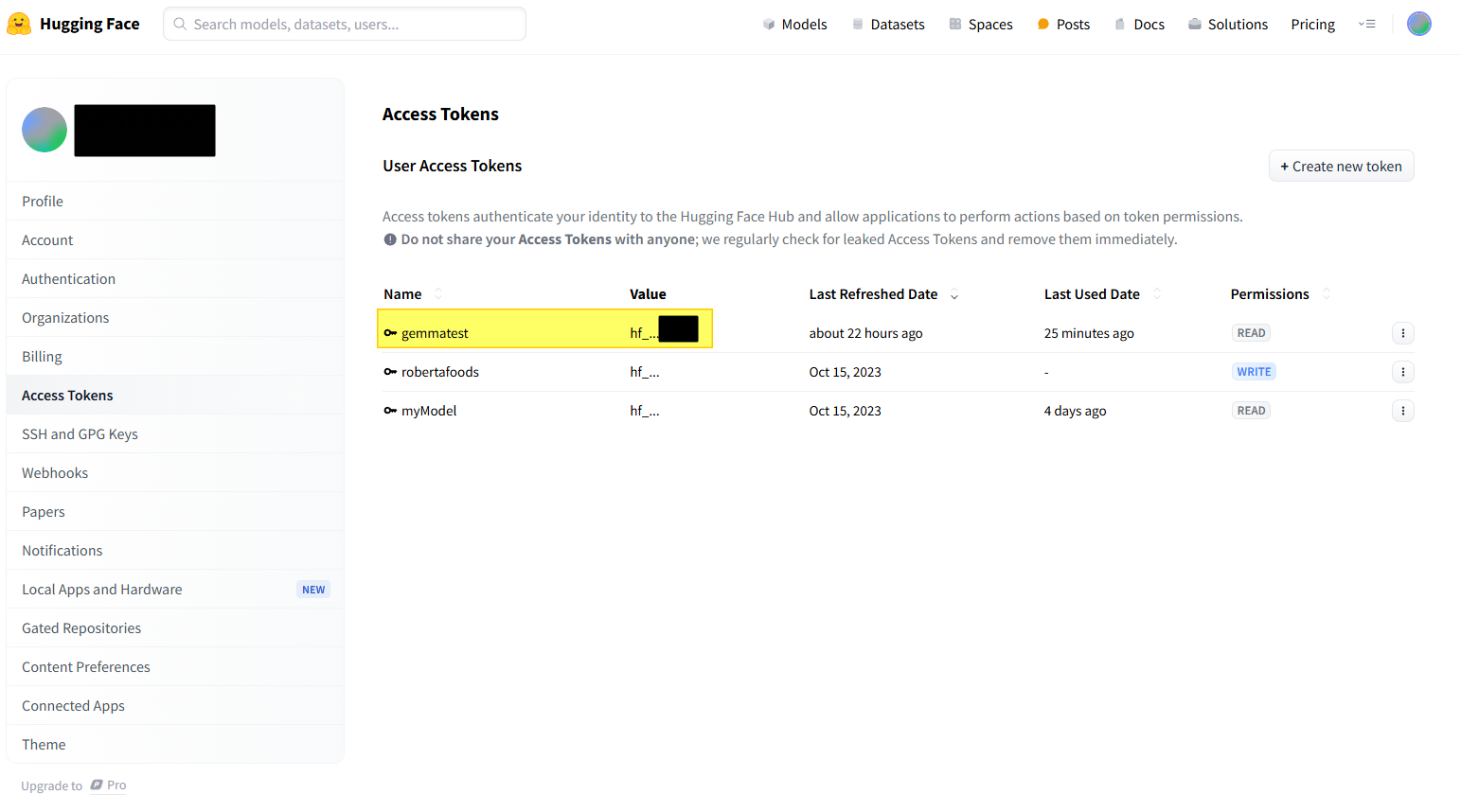Open the user avatar in top navigation
This screenshot has width=1461, height=812.
point(1418,24)
